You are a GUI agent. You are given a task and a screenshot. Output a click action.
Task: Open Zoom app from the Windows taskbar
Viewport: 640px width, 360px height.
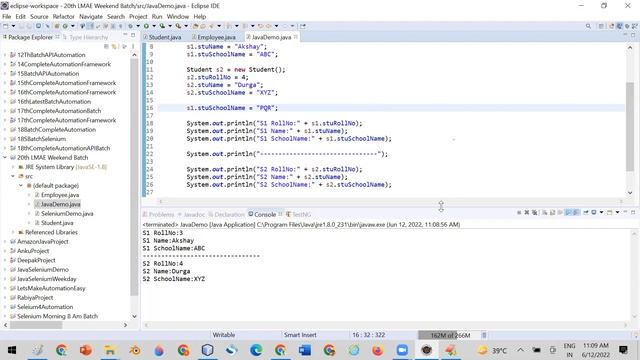point(402,350)
